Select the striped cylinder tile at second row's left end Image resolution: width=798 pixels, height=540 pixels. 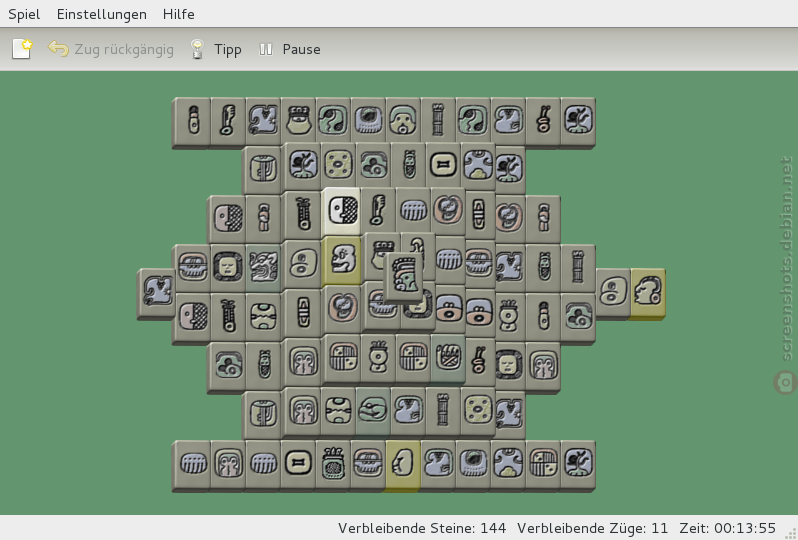[x=262, y=170]
